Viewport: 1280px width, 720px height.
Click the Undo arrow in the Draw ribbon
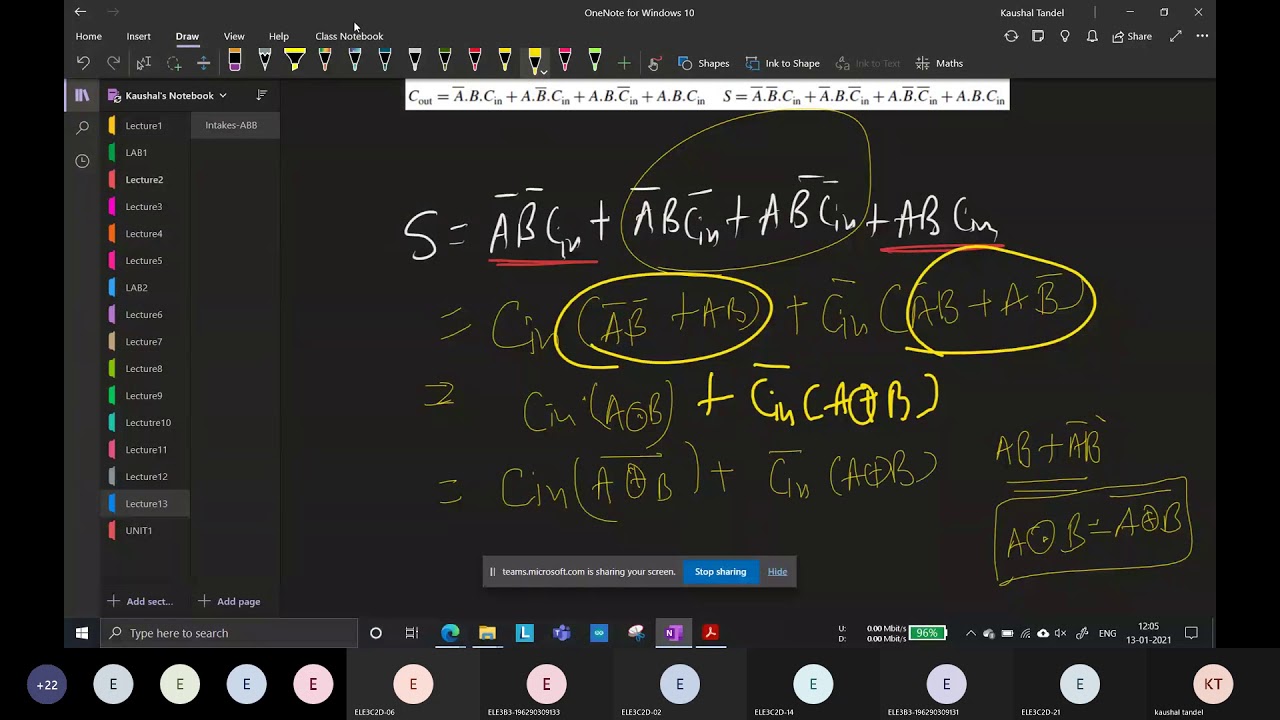[83, 63]
